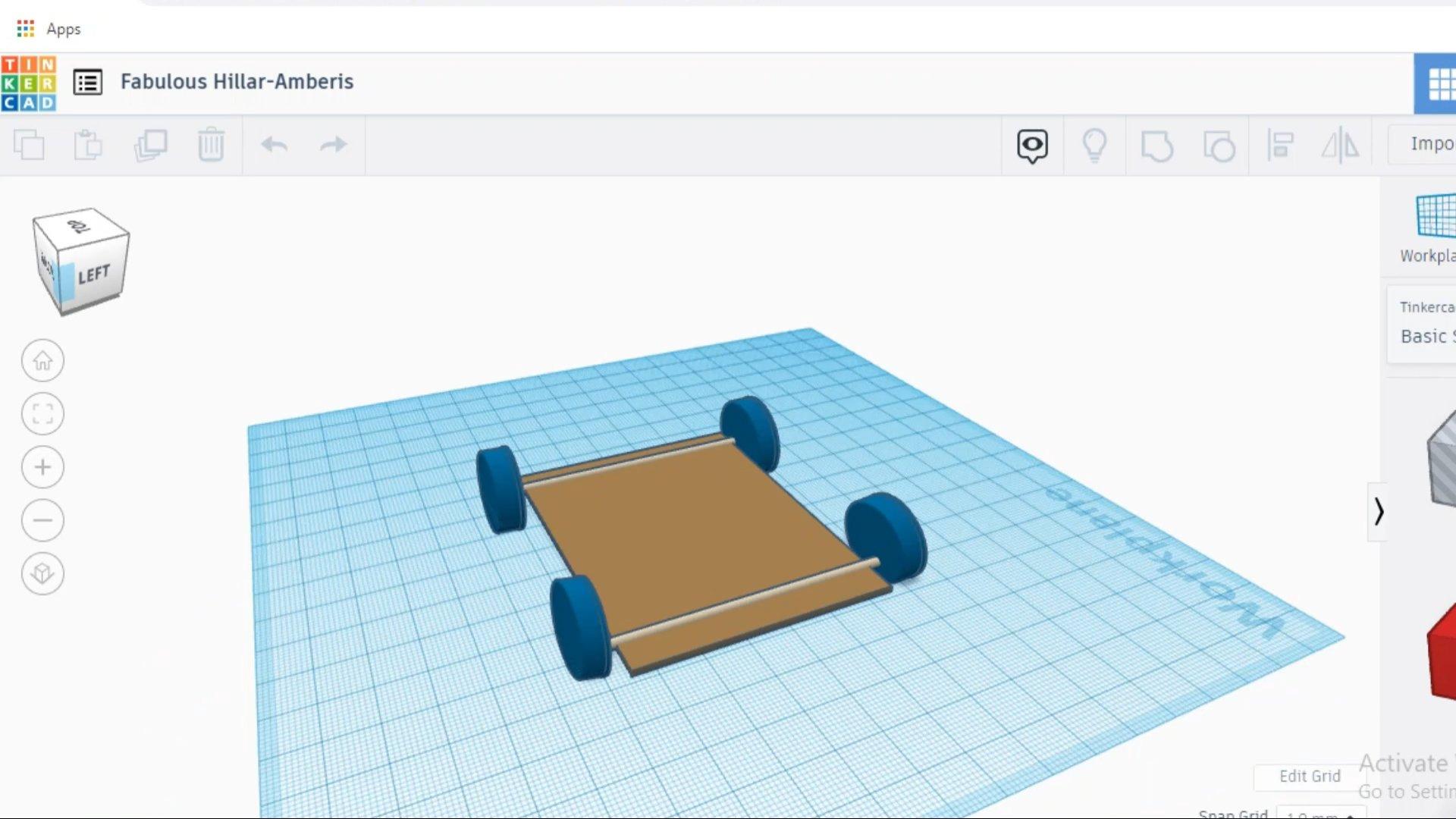Image resolution: width=1456 pixels, height=819 pixels.
Task: Toggle the Notes visibility eye icon
Action: (1032, 144)
